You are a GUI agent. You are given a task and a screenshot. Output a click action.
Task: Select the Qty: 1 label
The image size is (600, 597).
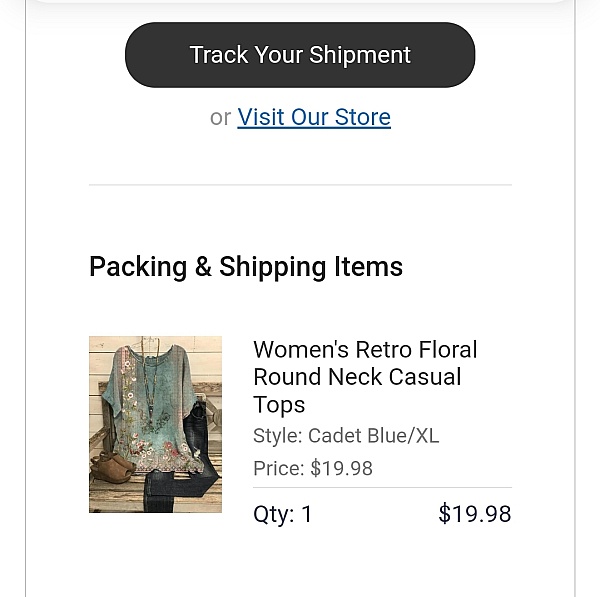pyautogui.click(x=282, y=514)
